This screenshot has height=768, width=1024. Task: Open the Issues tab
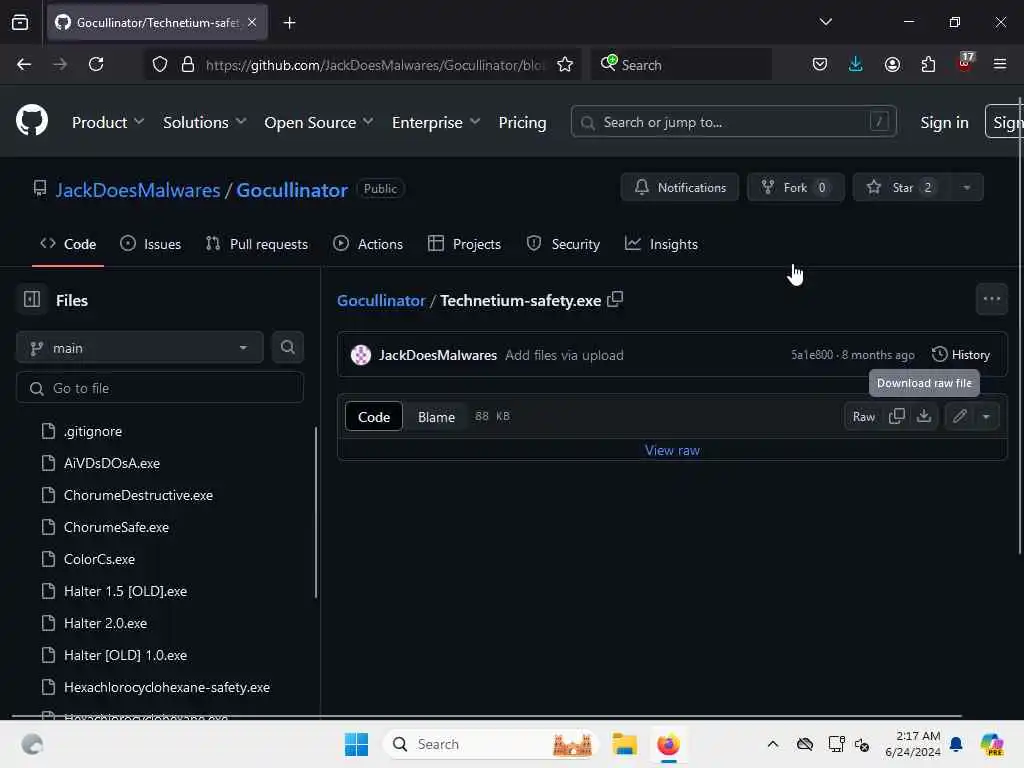point(151,244)
